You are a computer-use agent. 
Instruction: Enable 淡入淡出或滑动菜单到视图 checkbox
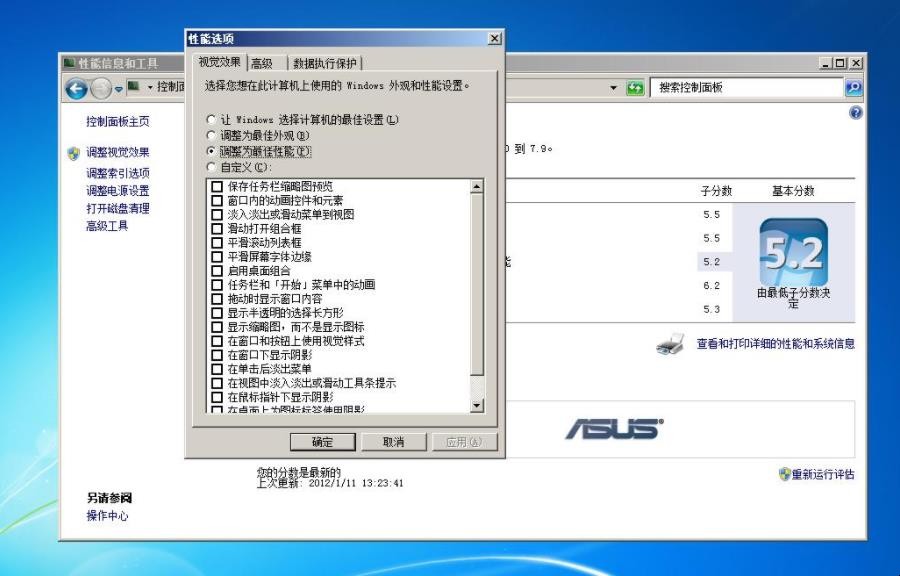pyautogui.click(x=217, y=215)
